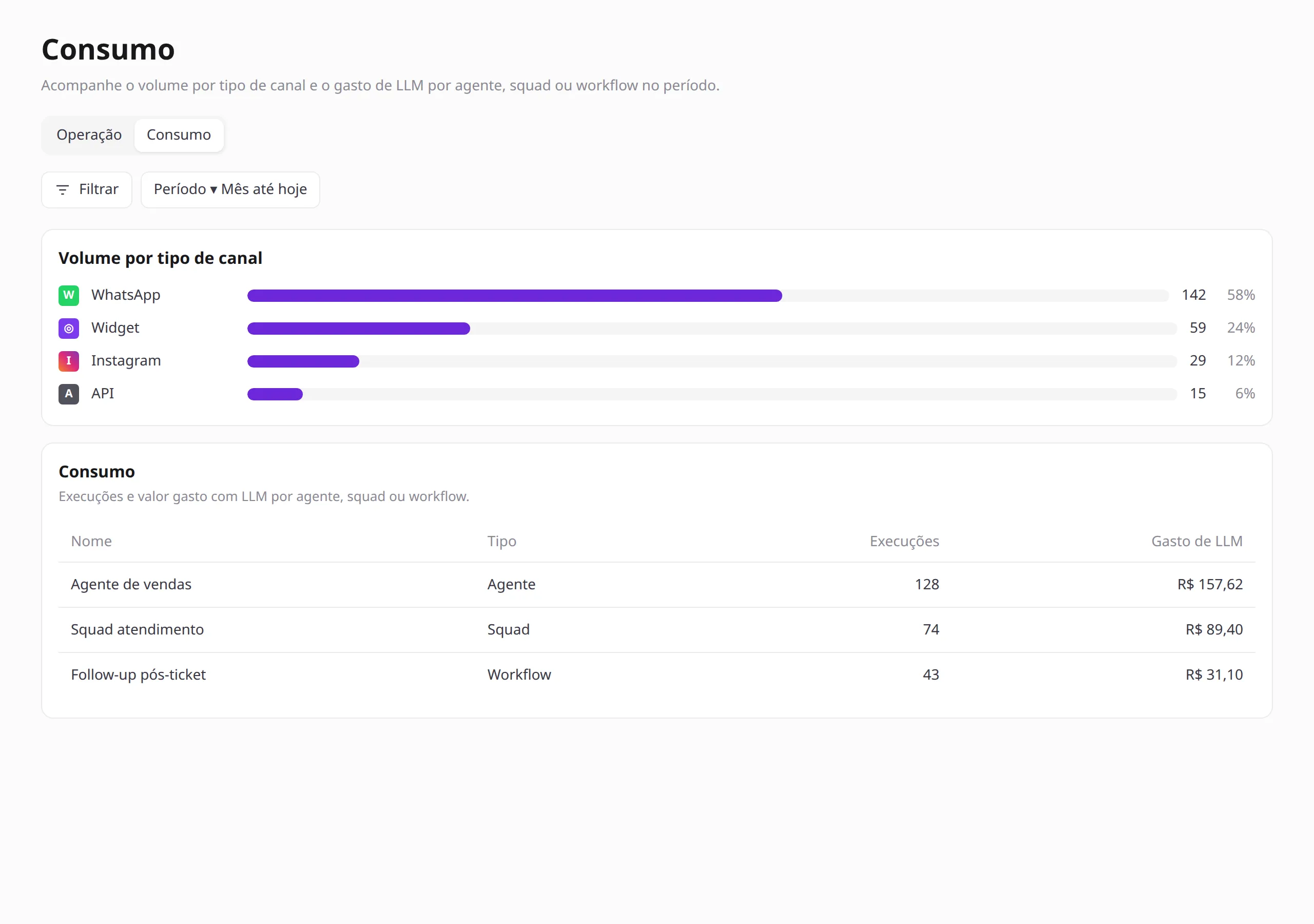Click the Workflow type cell
1314x924 pixels.
pyautogui.click(x=519, y=675)
